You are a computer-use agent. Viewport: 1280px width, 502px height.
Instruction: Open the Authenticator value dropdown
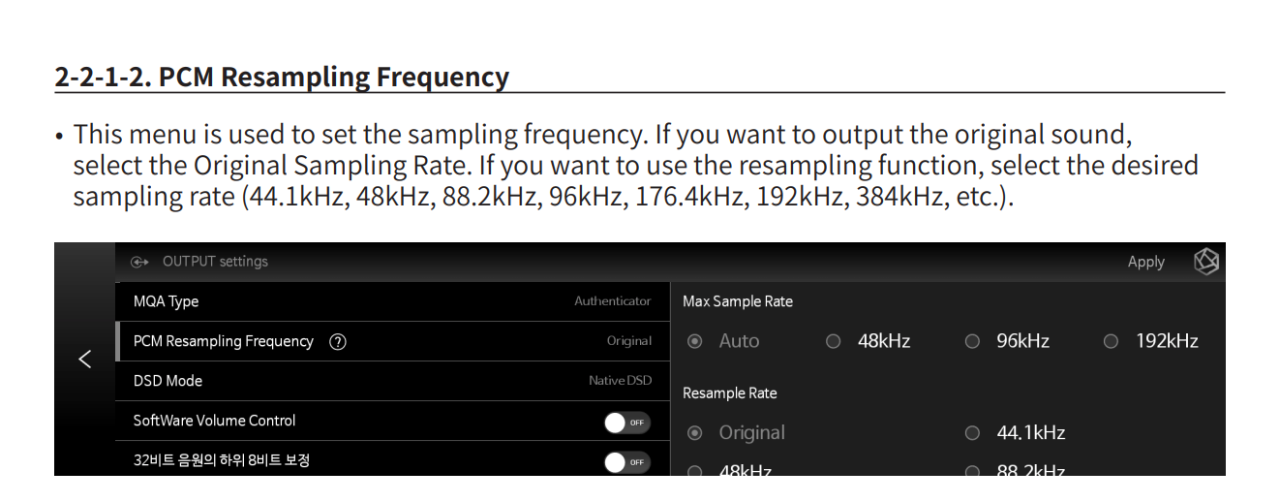pos(612,301)
